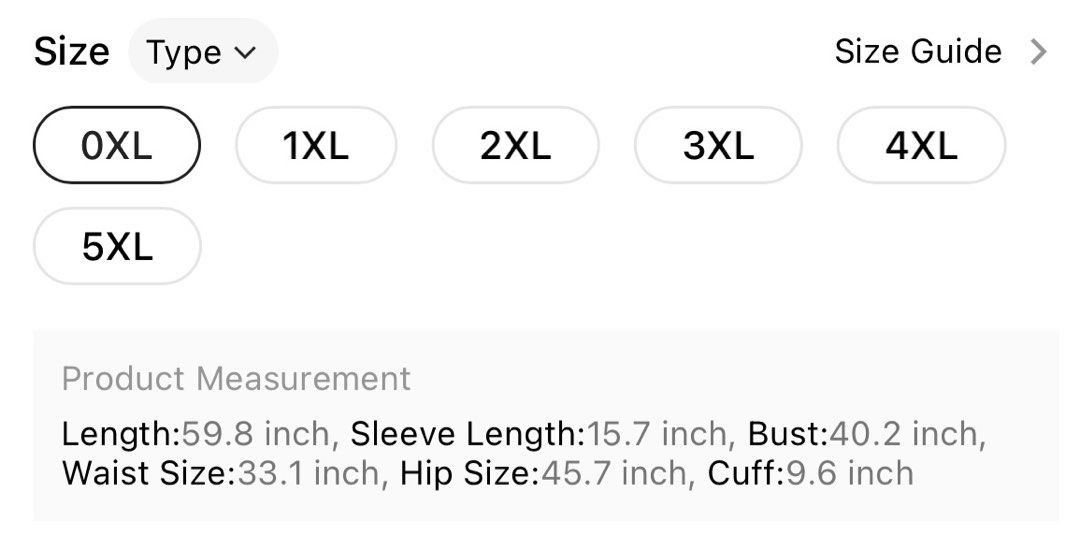Choose the 1XL size option
Viewport: 1080px width, 536px height.
click(x=316, y=145)
